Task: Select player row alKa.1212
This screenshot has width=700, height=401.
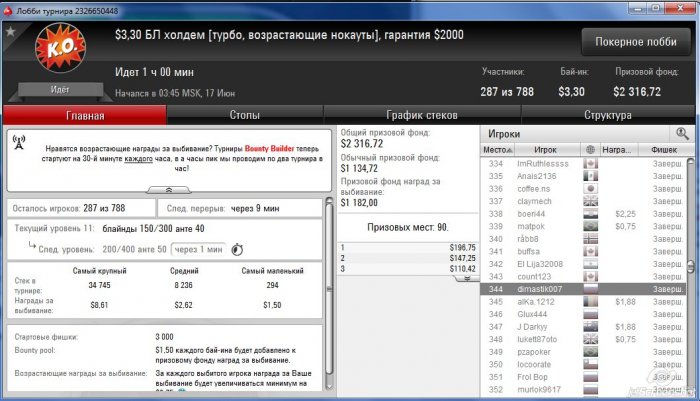Action: [583, 301]
